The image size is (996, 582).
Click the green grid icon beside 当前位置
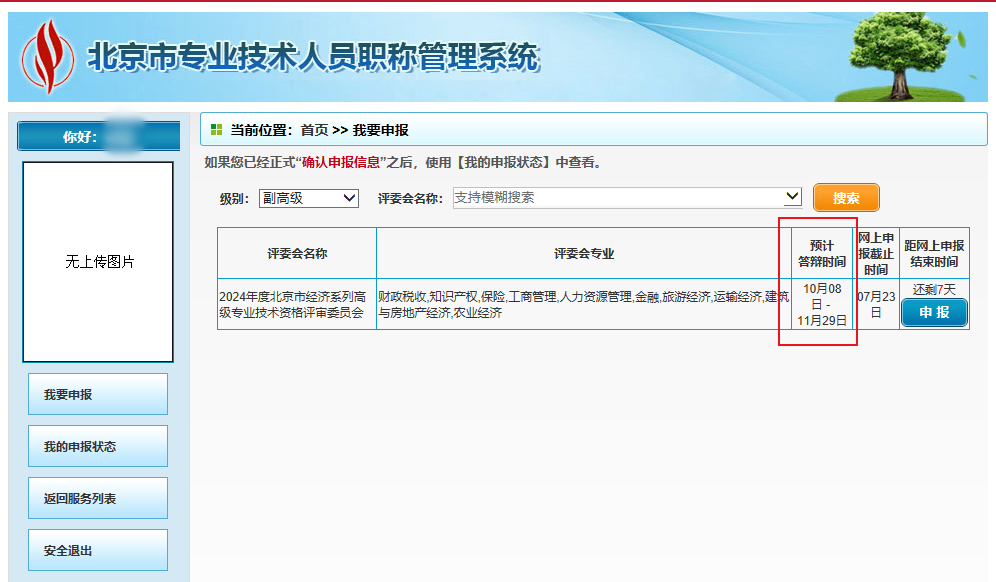point(217,129)
